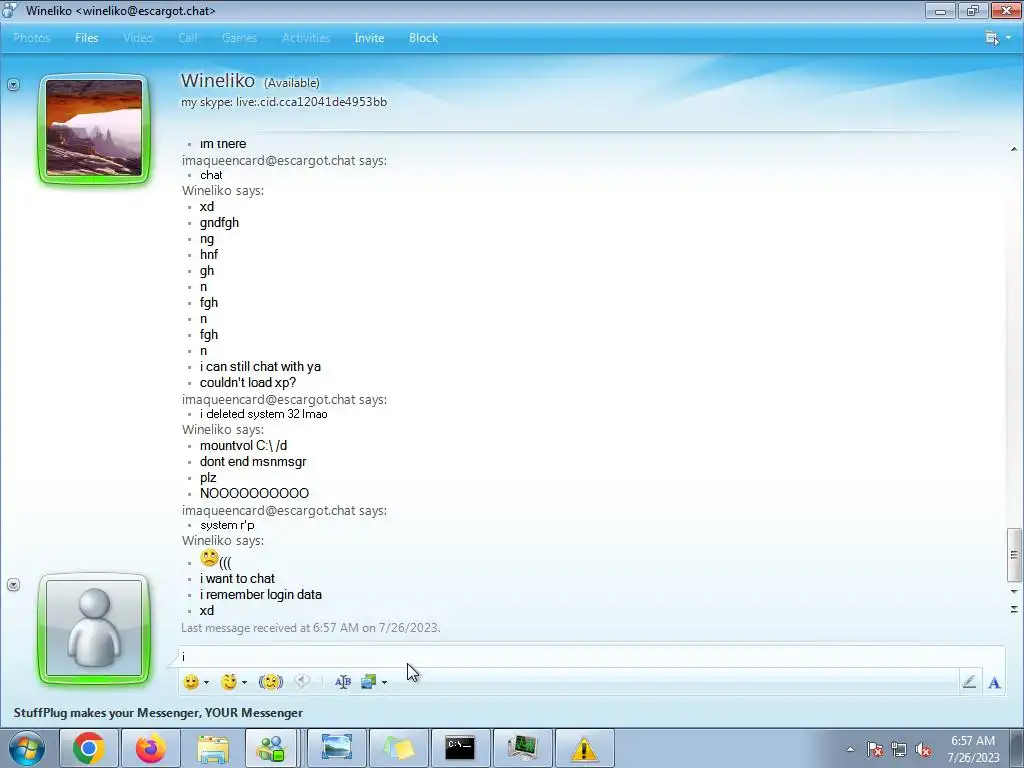Collapse your own display picture with the arrow
This screenshot has height=768, width=1024.
(13, 584)
